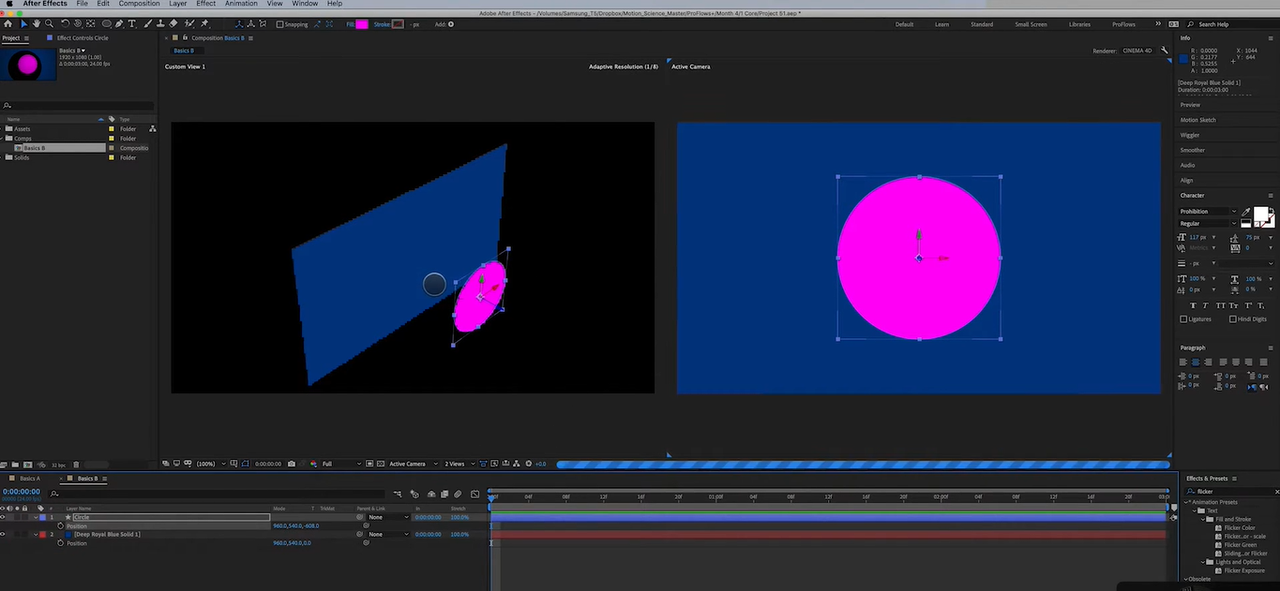Select the Ellipse shape tool
This screenshot has height=591, width=1280.
(107, 23)
